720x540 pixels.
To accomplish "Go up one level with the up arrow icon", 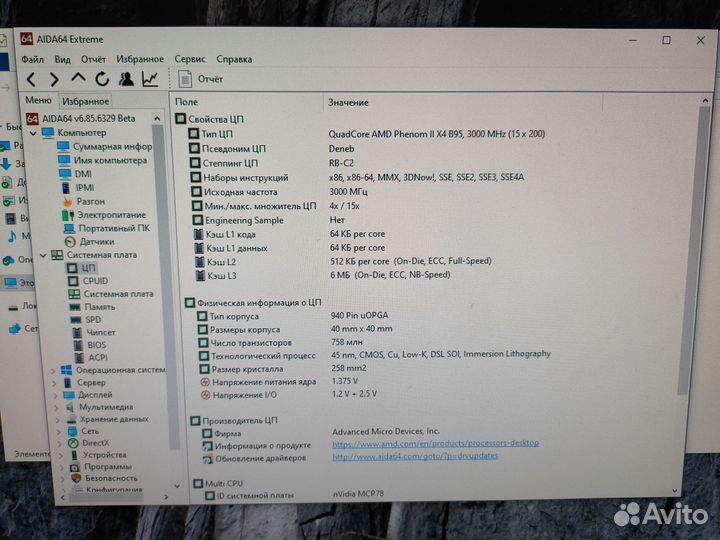I will 78,78.
